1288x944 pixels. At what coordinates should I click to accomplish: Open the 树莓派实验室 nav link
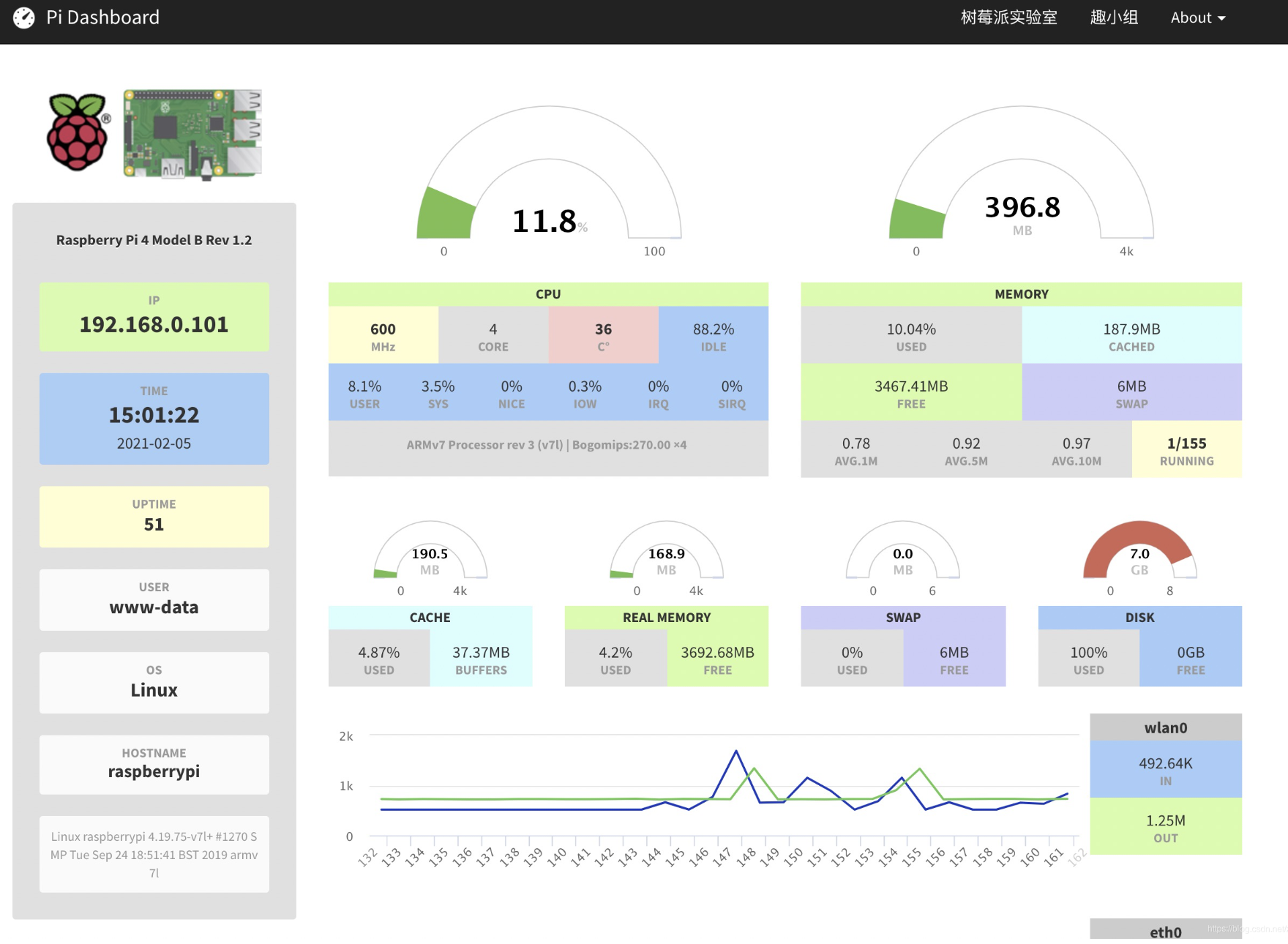(x=1008, y=18)
